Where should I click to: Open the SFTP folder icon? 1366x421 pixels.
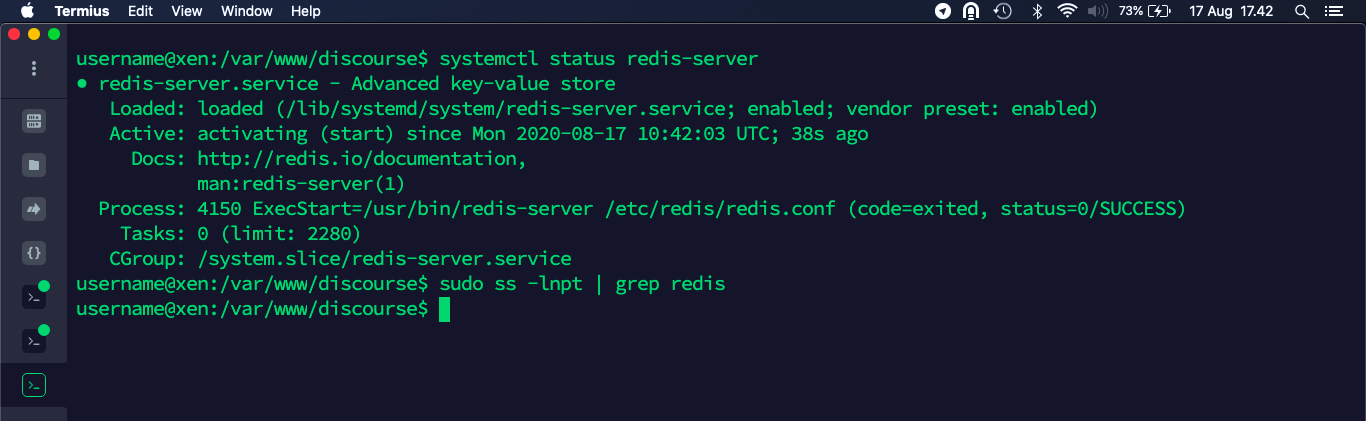[34, 166]
